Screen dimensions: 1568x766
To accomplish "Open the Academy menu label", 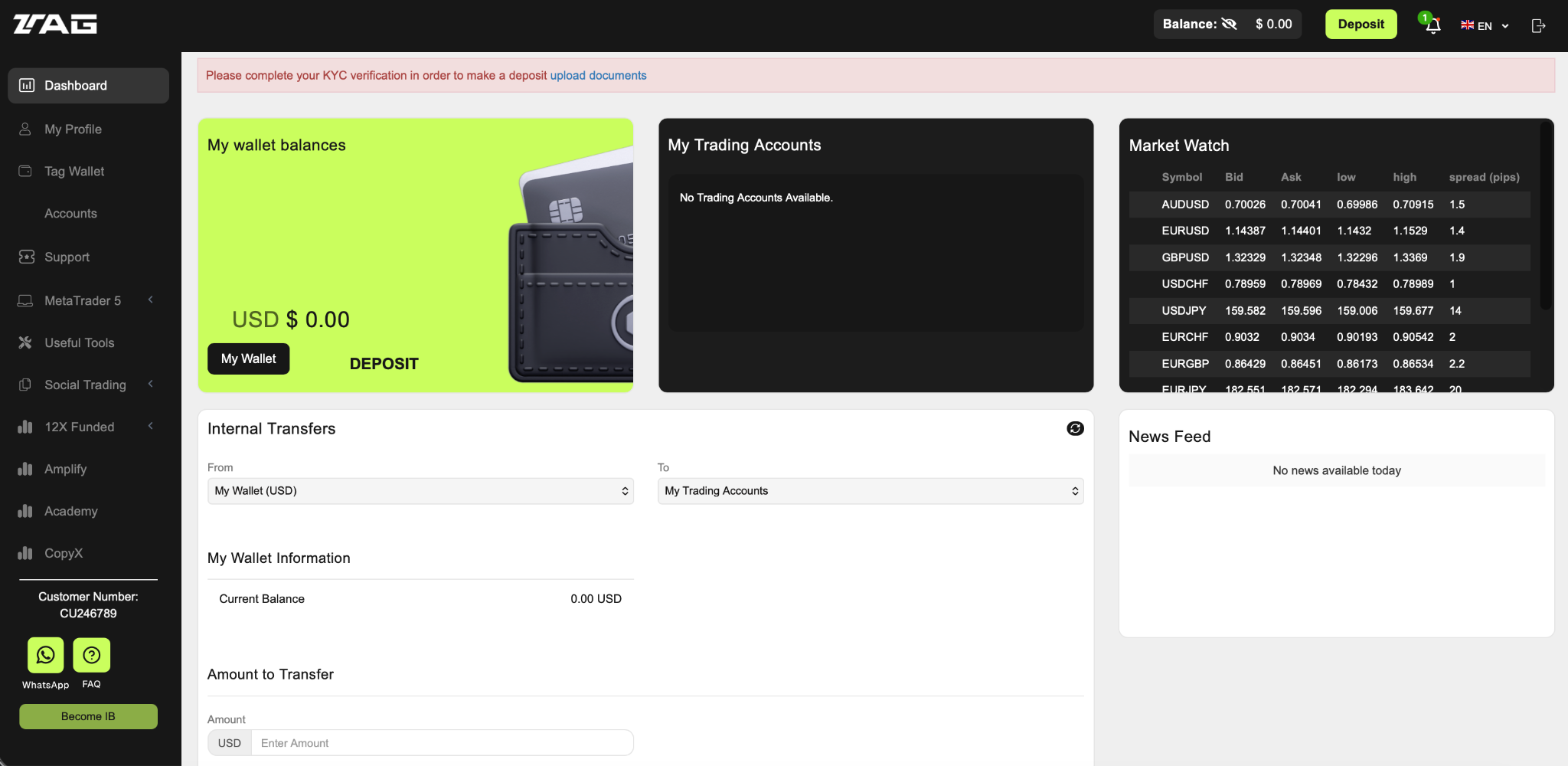I will click(x=70, y=511).
